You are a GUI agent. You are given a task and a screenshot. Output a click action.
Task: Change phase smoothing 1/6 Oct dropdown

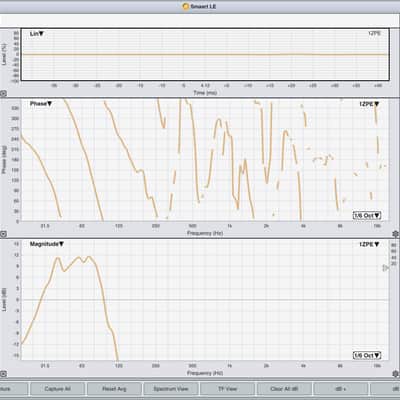[x=367, y=215]
